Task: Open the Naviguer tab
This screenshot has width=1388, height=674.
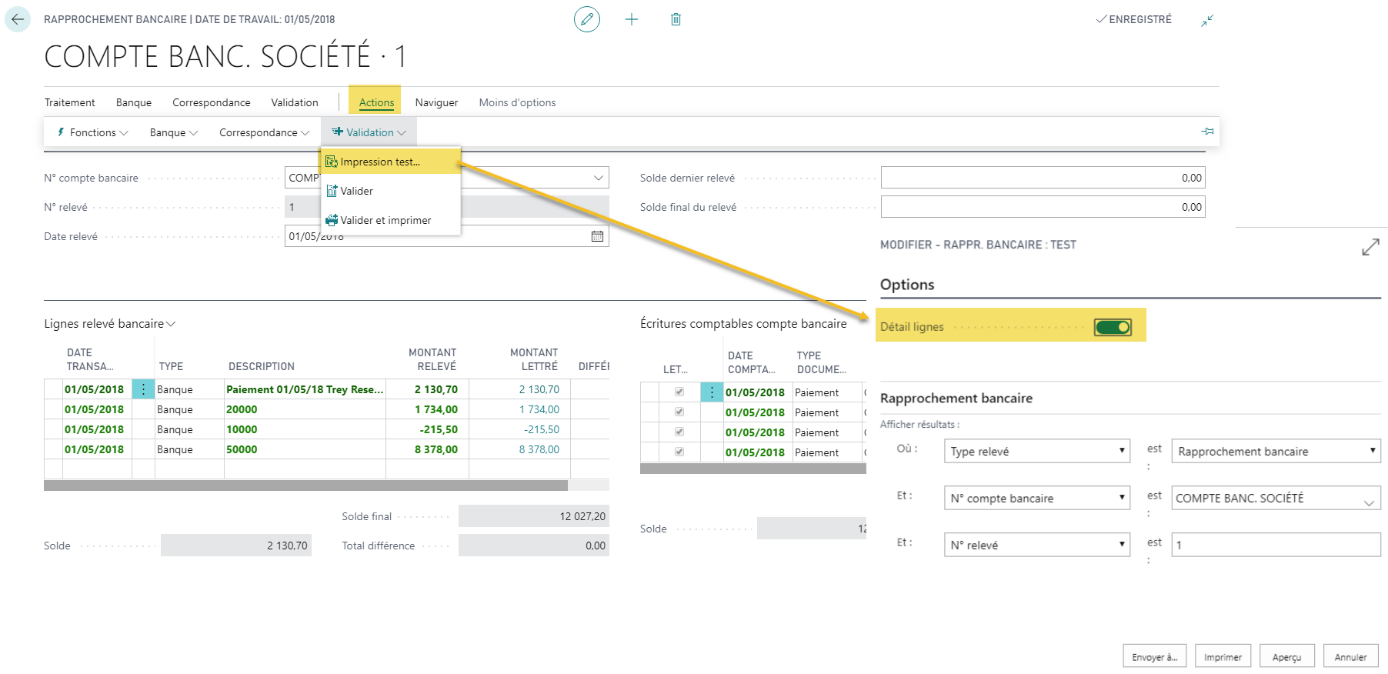Action: (436, 102)
